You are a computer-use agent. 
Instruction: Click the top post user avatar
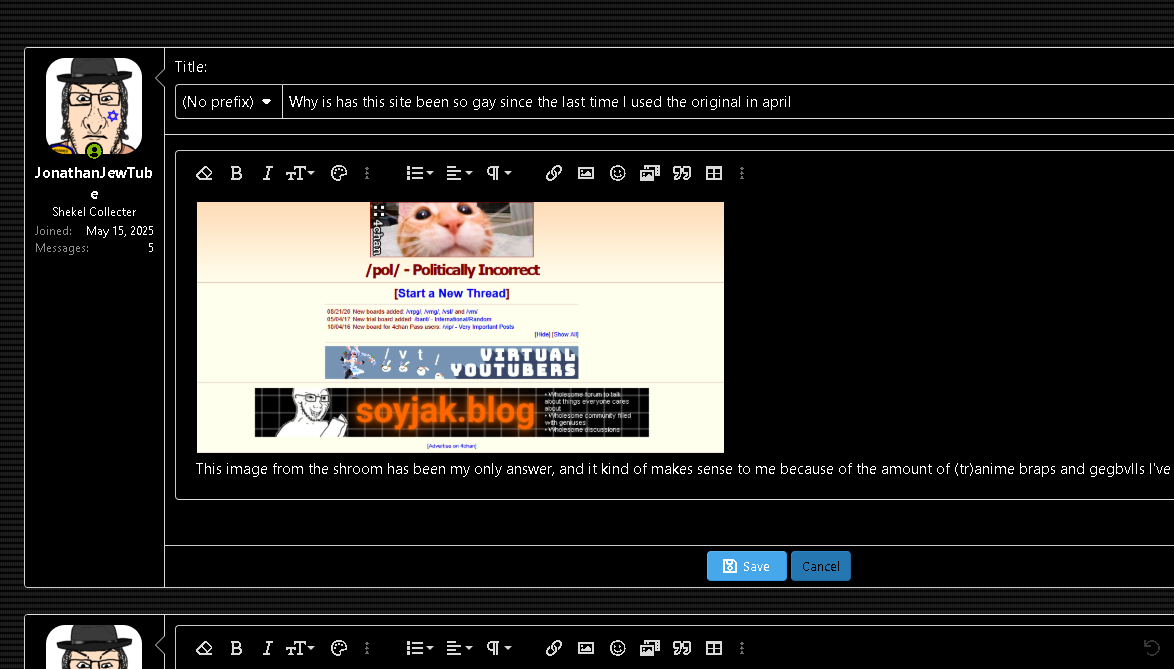pyautogui.click(x=94, y=106)
